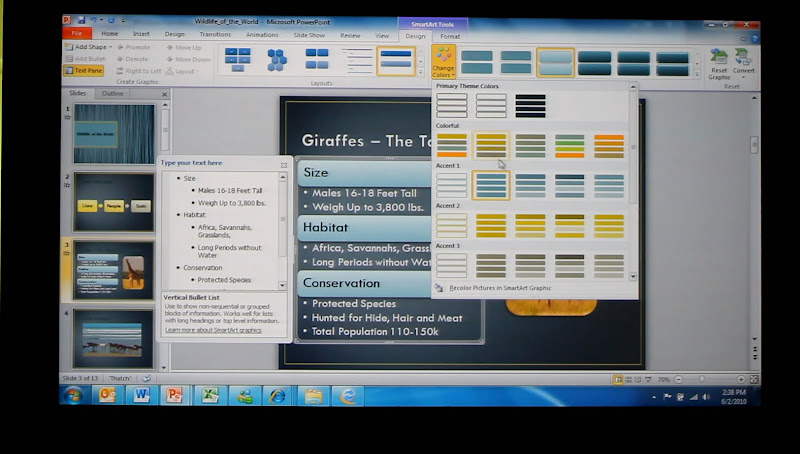Open the File tab

coord(77,34)
